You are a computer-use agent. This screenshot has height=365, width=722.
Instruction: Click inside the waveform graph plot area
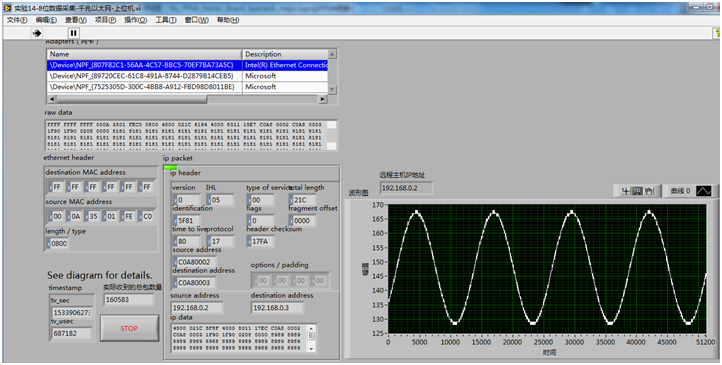click(547, 268)
